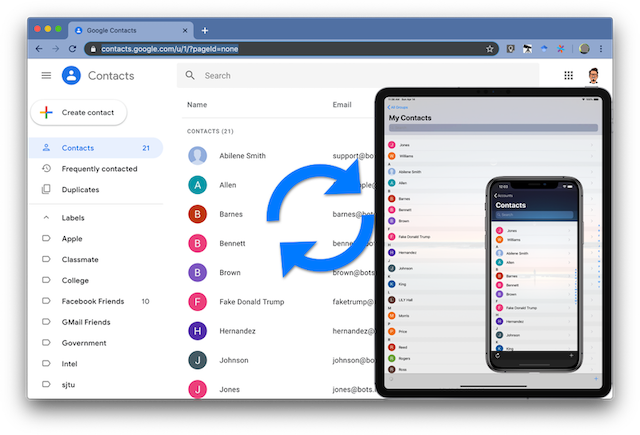
Task: Select Abilene Smith's avatar
Action: [198, 155]
